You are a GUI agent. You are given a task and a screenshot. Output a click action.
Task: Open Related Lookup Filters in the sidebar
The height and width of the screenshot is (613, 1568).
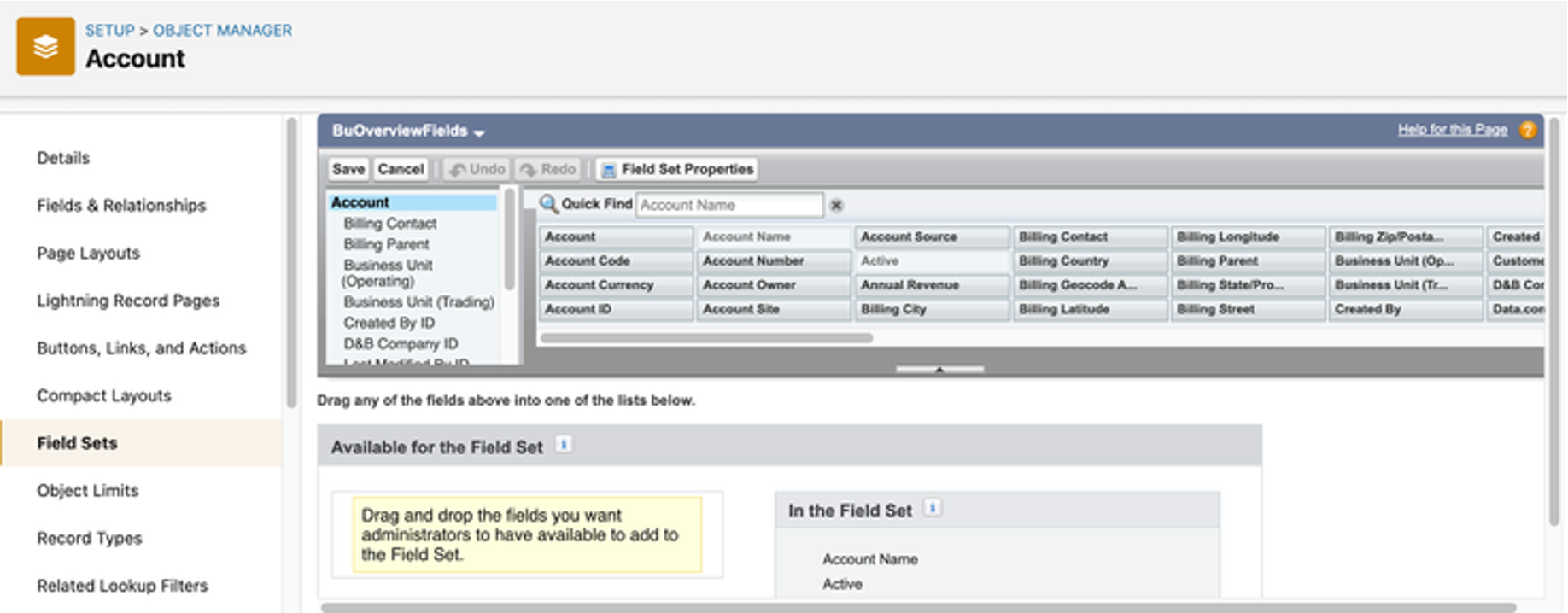click(122, 586)
